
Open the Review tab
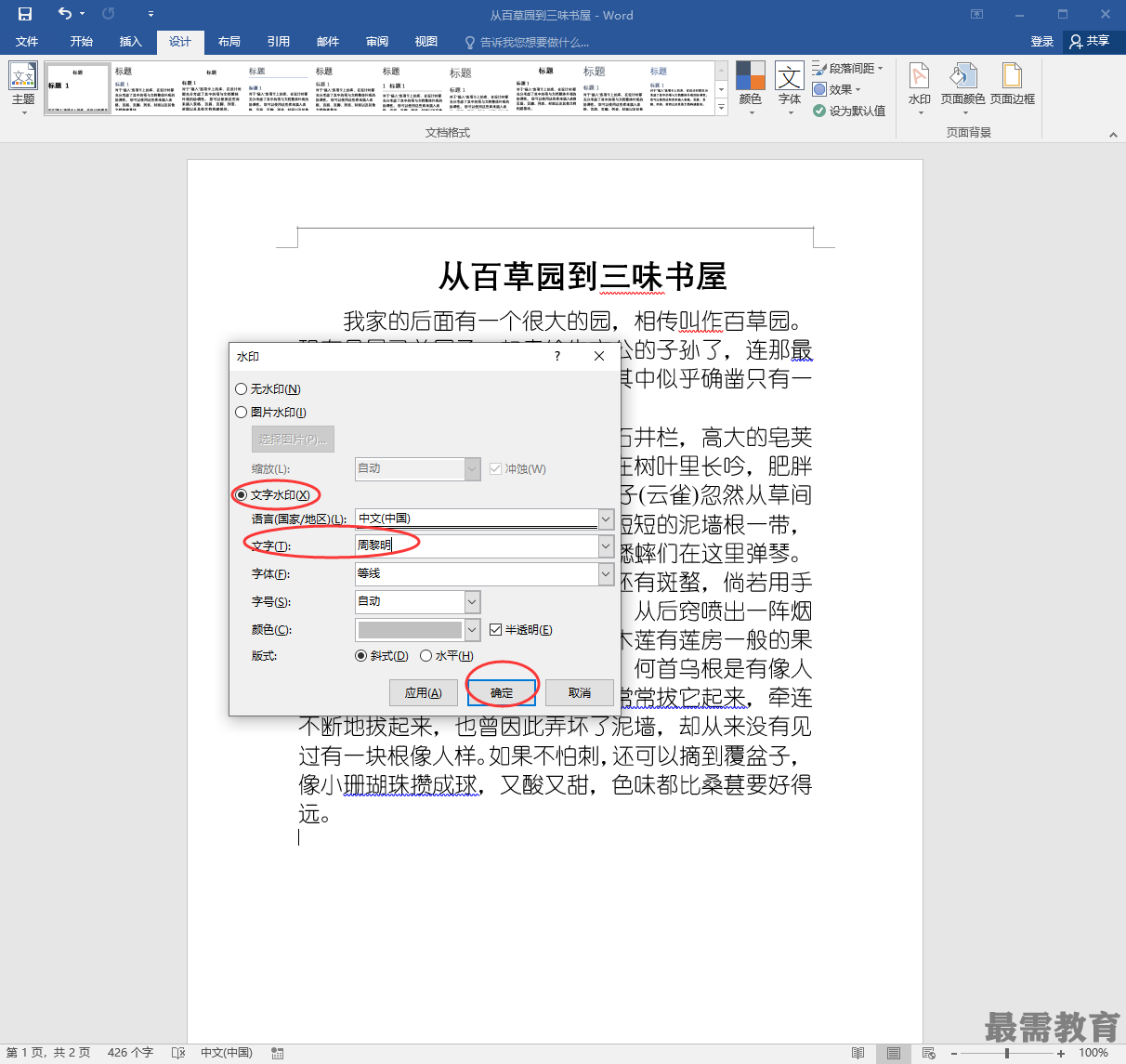376,42
